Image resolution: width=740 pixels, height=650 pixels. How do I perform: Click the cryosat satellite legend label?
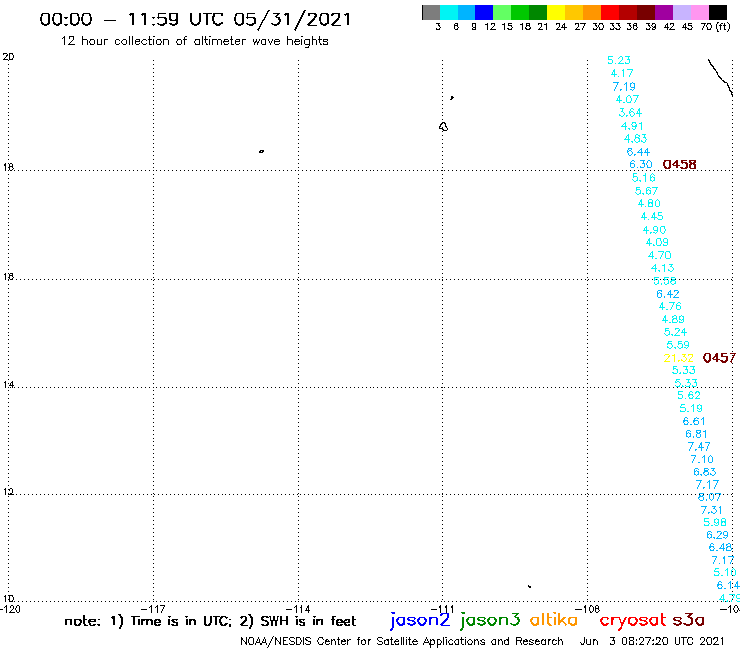click(632, 620)
